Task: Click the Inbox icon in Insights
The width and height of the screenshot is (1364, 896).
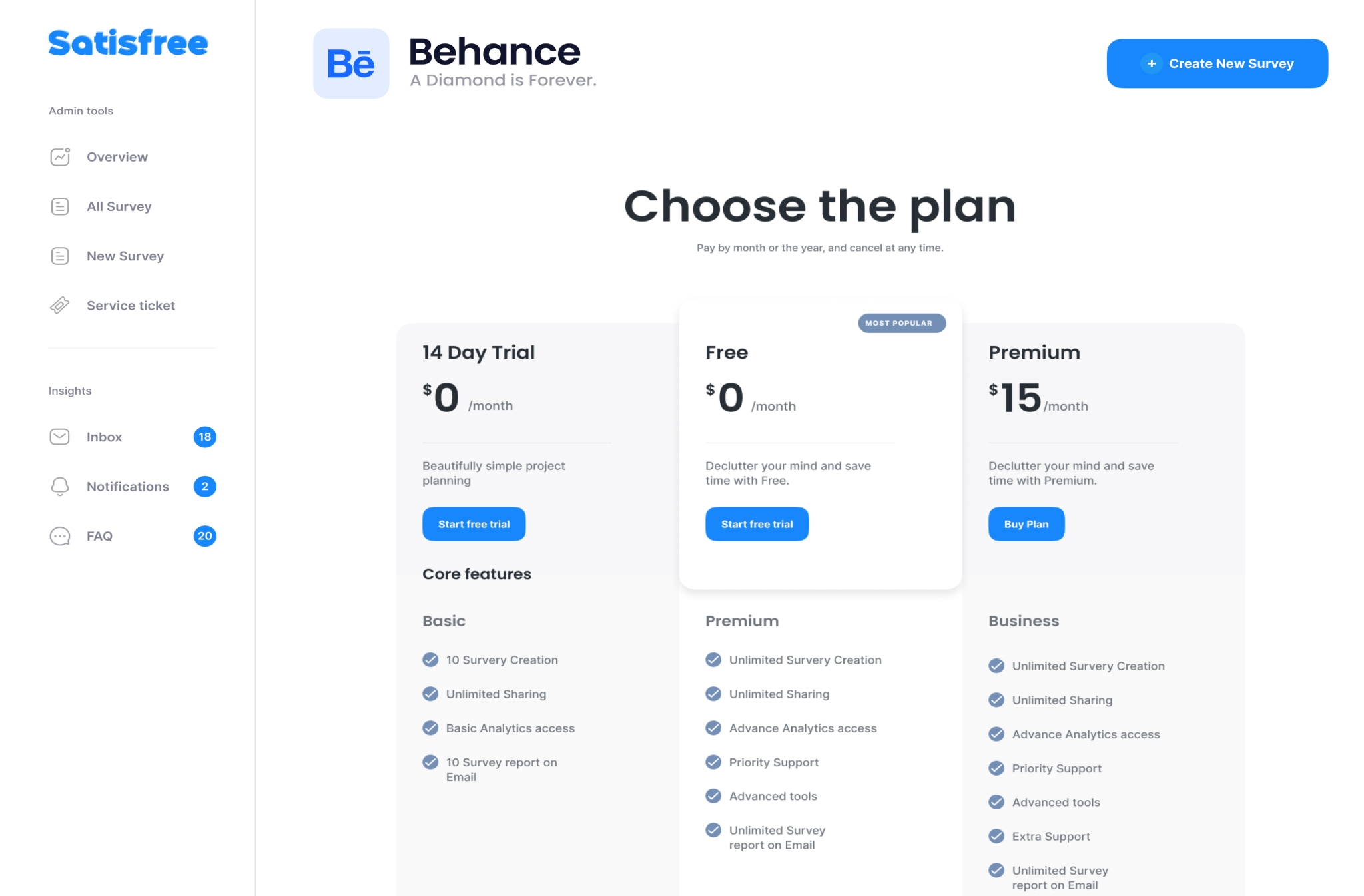Action: tap(60, 437)
